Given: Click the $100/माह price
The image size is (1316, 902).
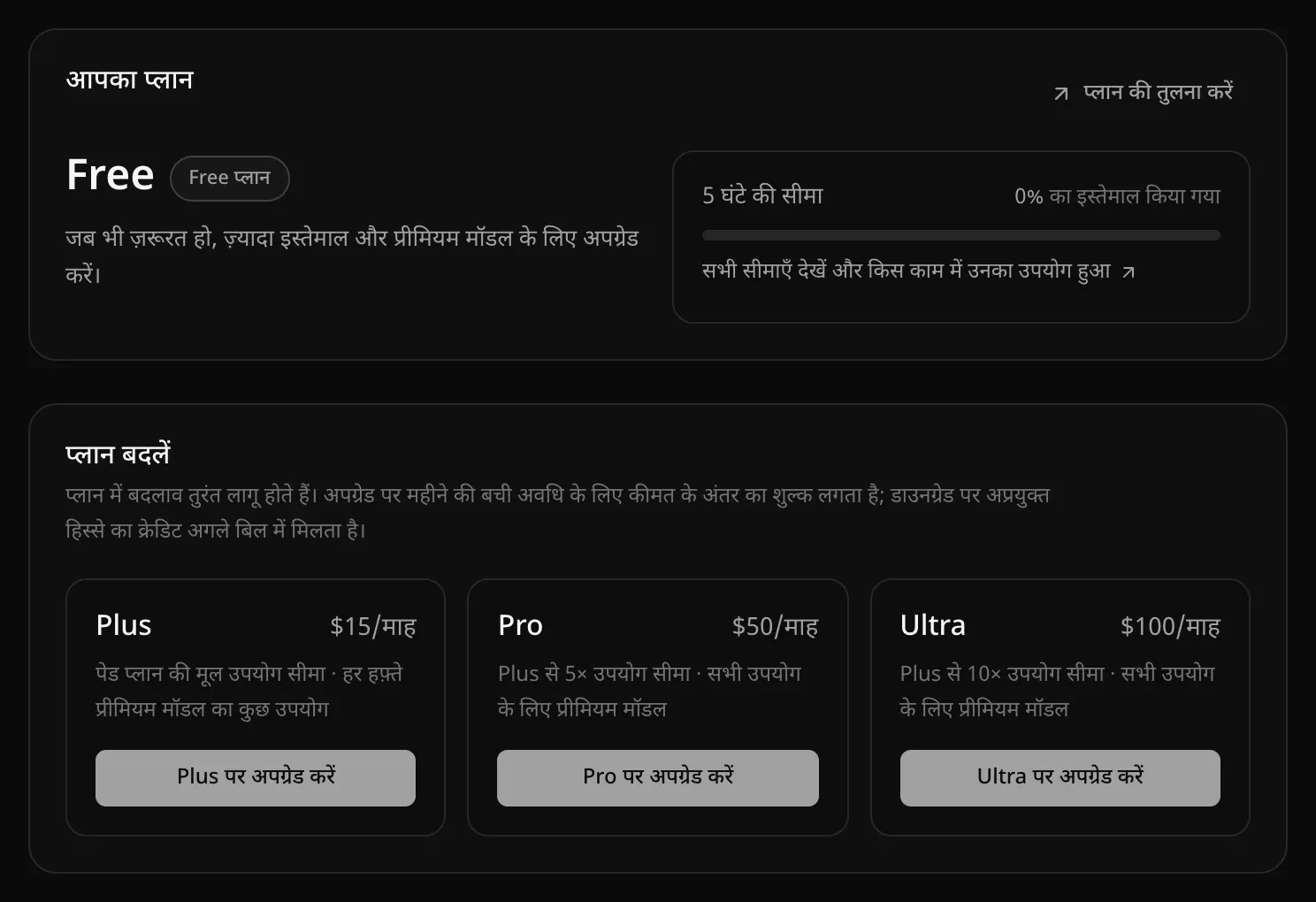Looking at the screenshot, I should click(x=1170, y=626).
